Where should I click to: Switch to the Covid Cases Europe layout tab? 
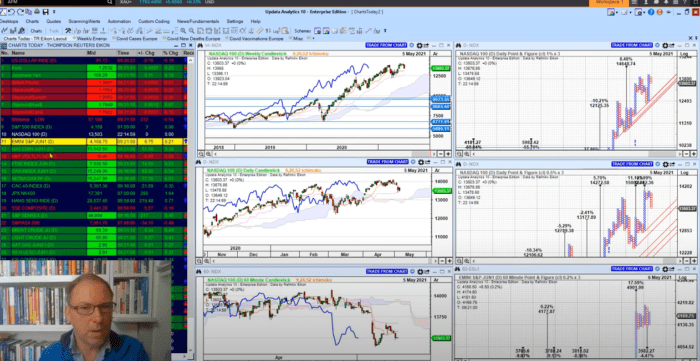[x=137, y=39]
